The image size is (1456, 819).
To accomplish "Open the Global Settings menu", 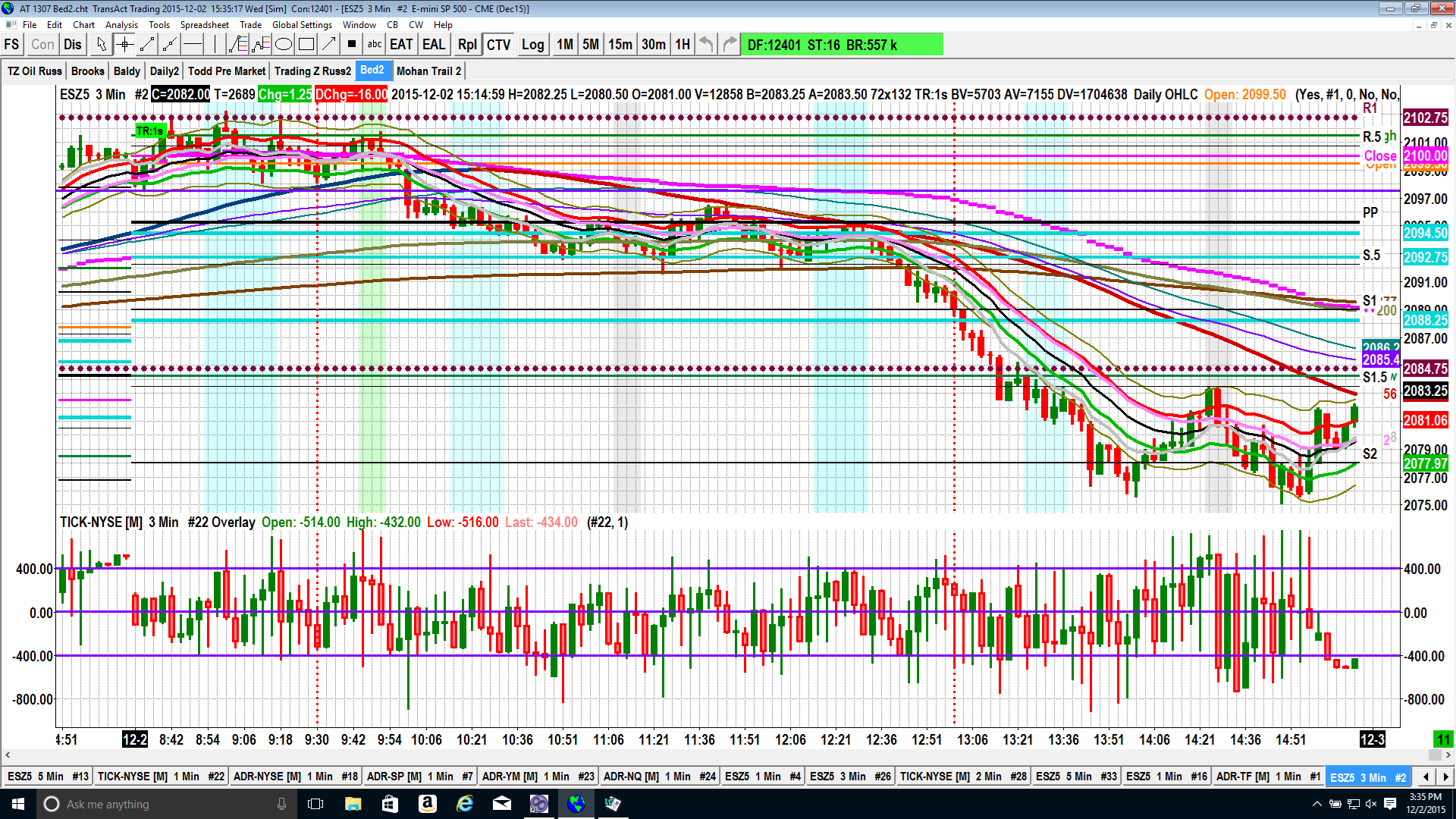I will pos(302,25).
